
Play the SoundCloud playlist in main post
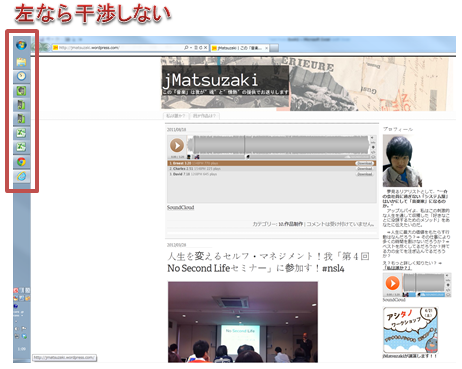(x=177, y=145)
